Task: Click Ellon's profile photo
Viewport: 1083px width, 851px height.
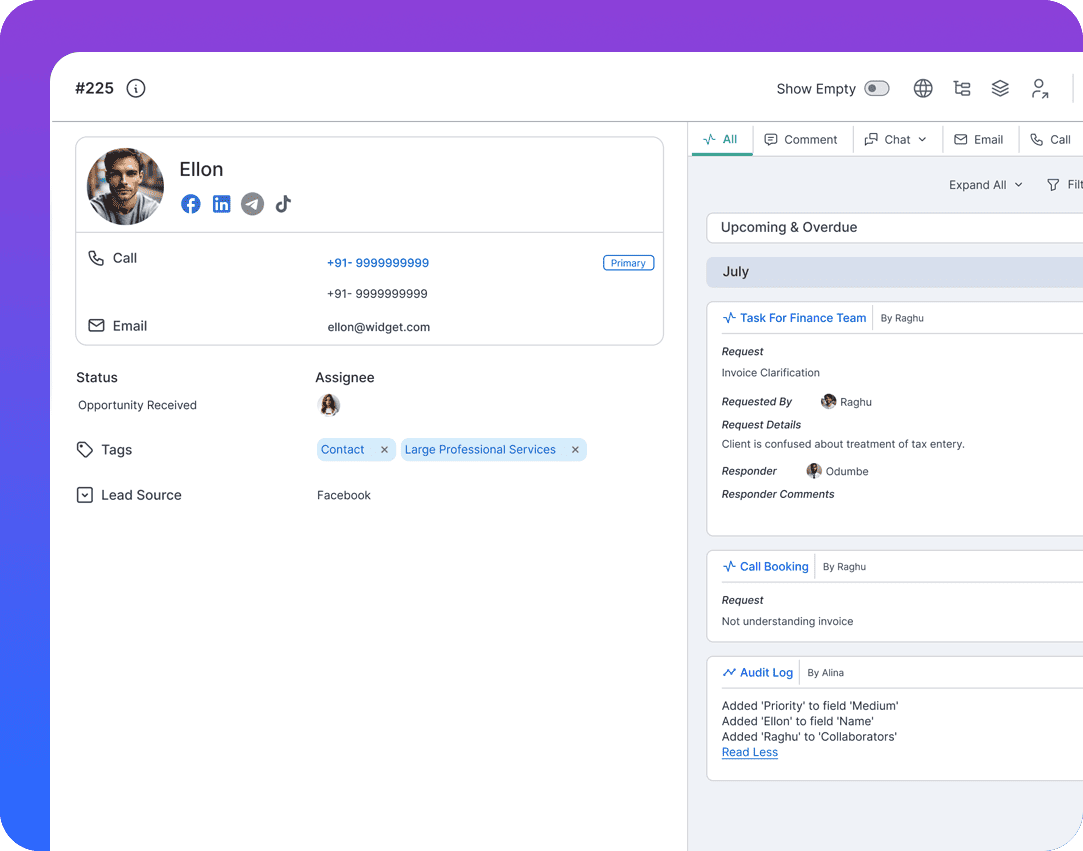Action: 125,187
